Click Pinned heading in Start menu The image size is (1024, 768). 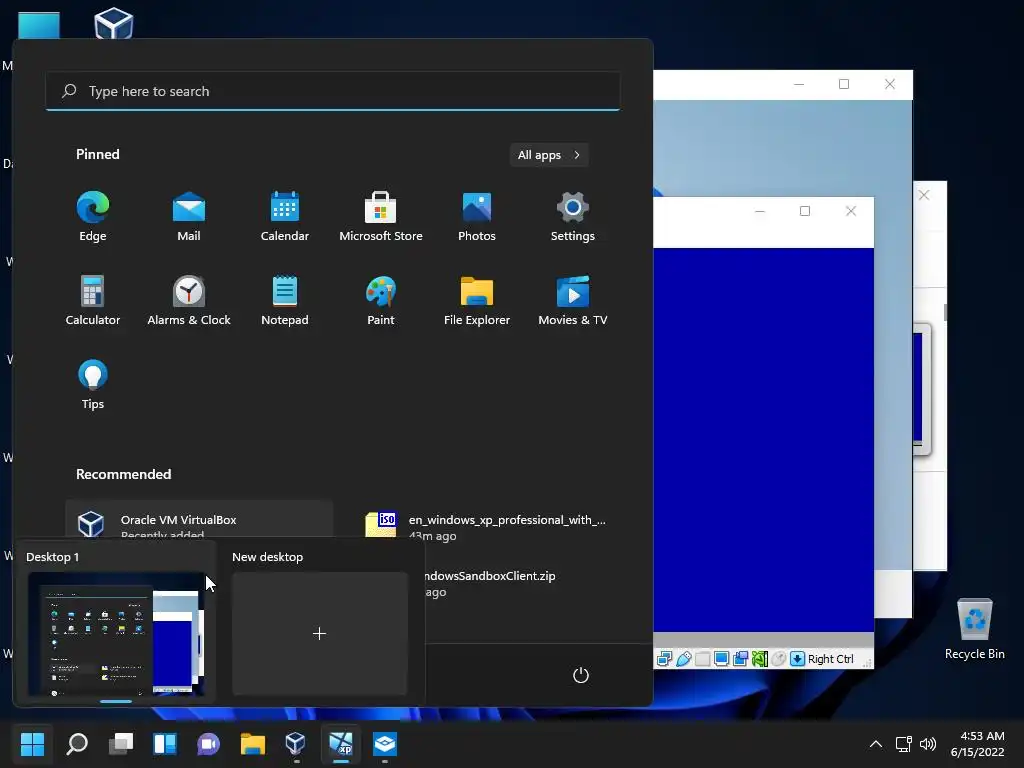pyautogui.click(x=98, y=154)
